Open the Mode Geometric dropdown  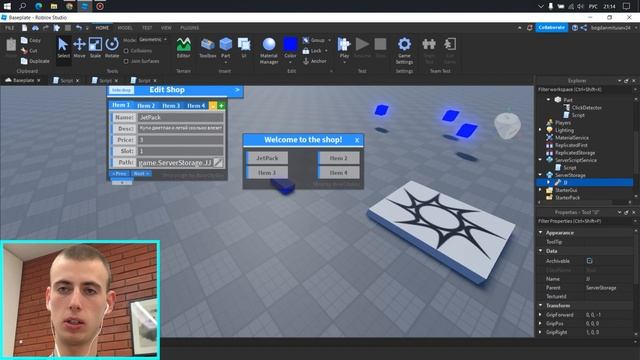point(153,40)
